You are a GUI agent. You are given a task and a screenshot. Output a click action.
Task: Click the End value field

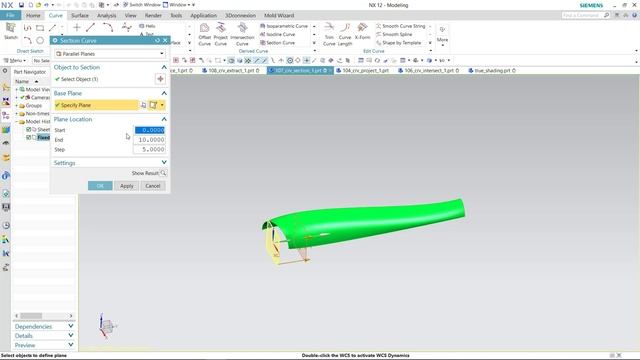[x=150, y=140]
